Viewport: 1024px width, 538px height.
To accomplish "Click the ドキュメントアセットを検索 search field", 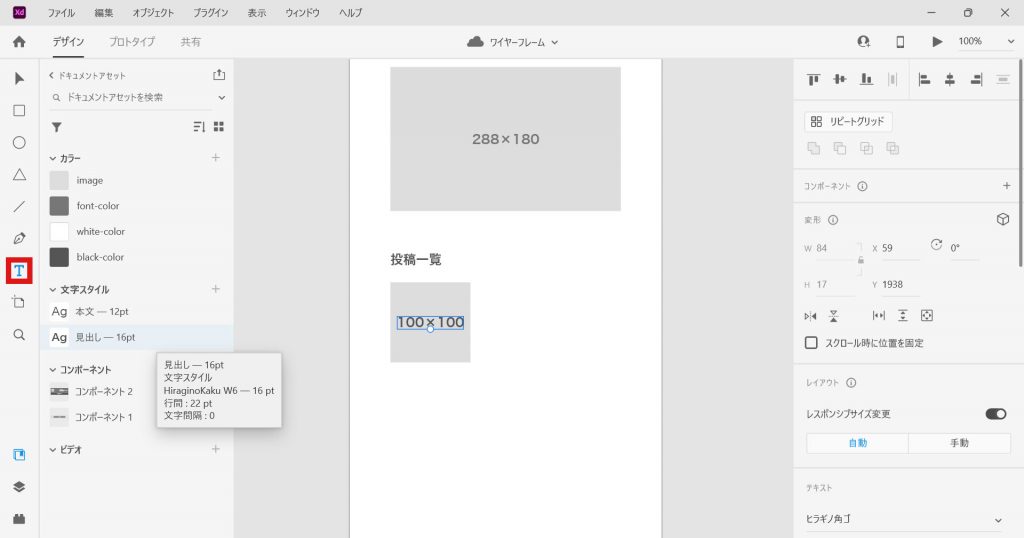I will click(131, 97).
